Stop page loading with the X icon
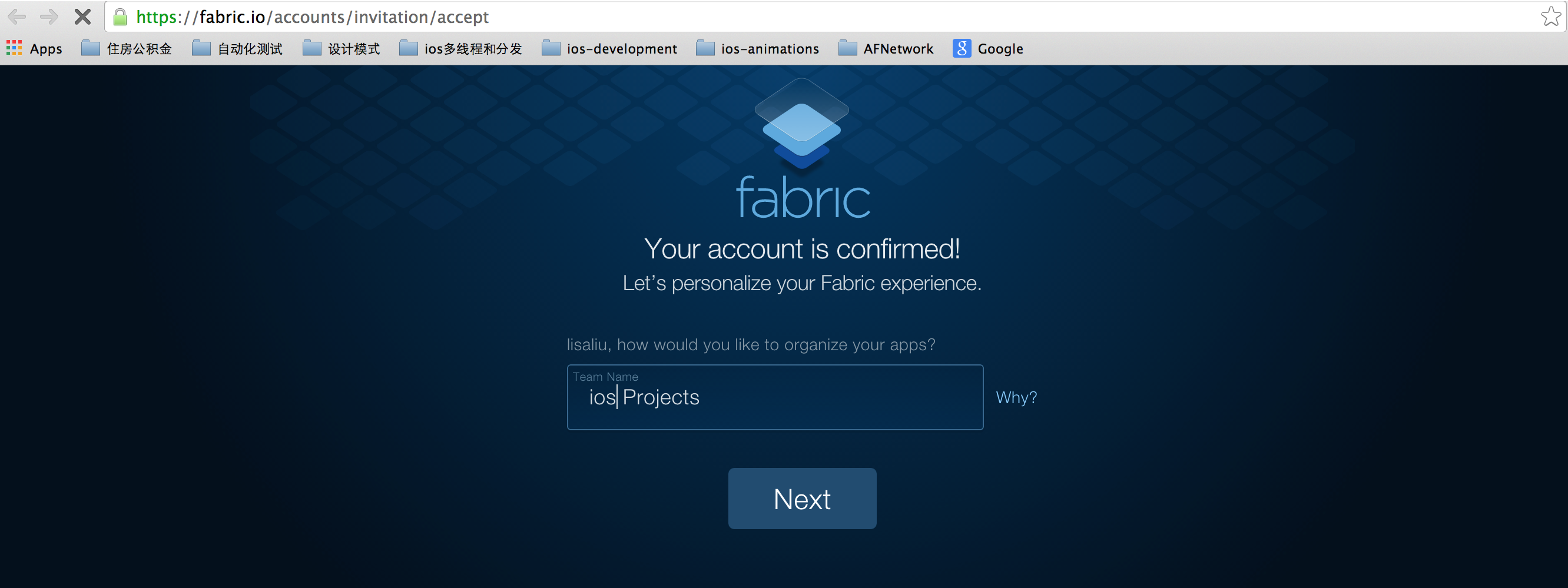The width and height of the screenshot is (1568, 588). [82, 16]
